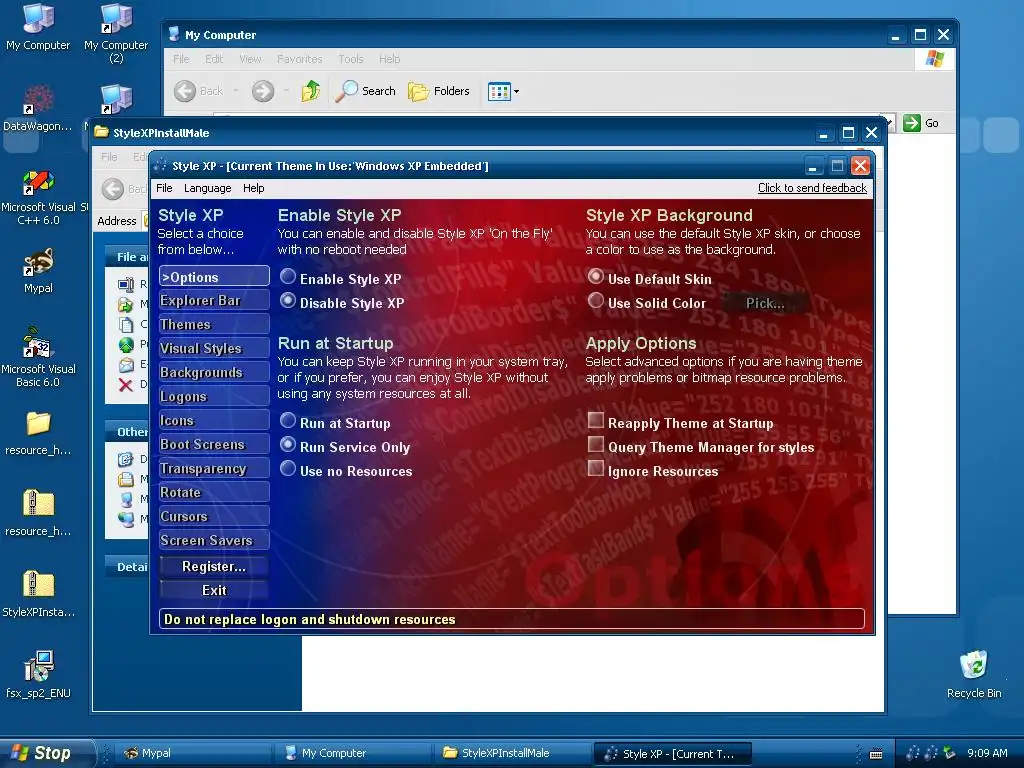Open Favorites menu in My Computer window
The width and height of the screenshot is (1024, 768).
pos(299,59)
